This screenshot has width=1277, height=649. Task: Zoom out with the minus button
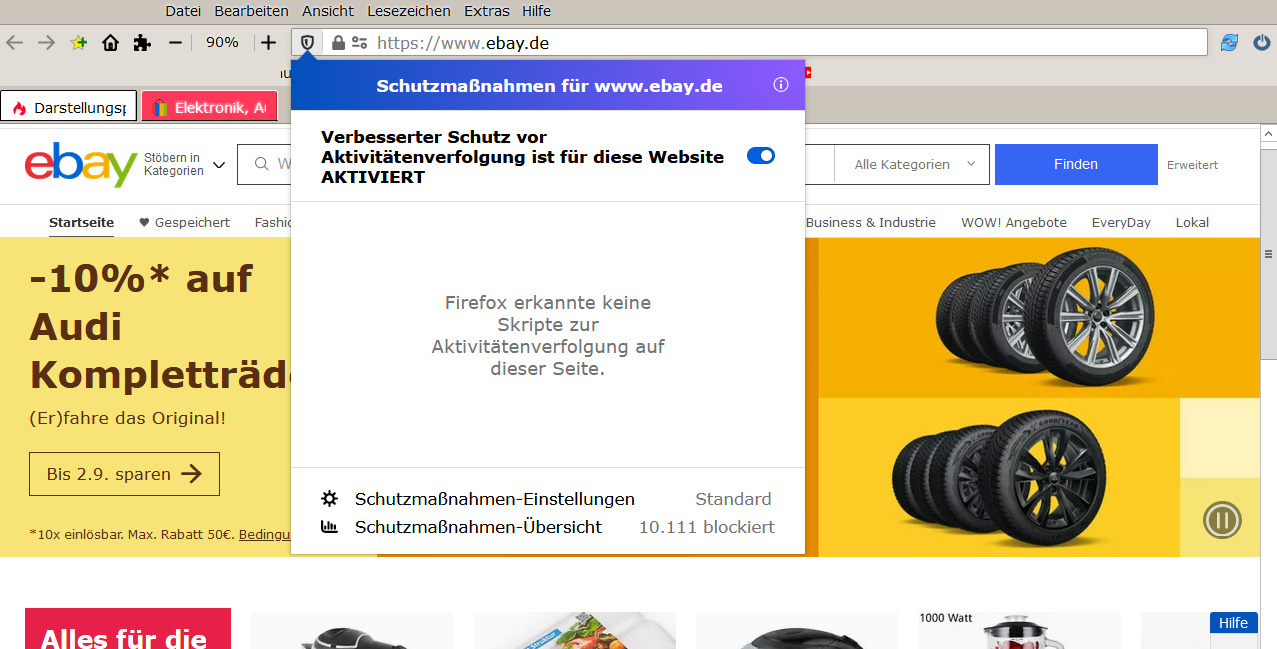tap(175, 43)
